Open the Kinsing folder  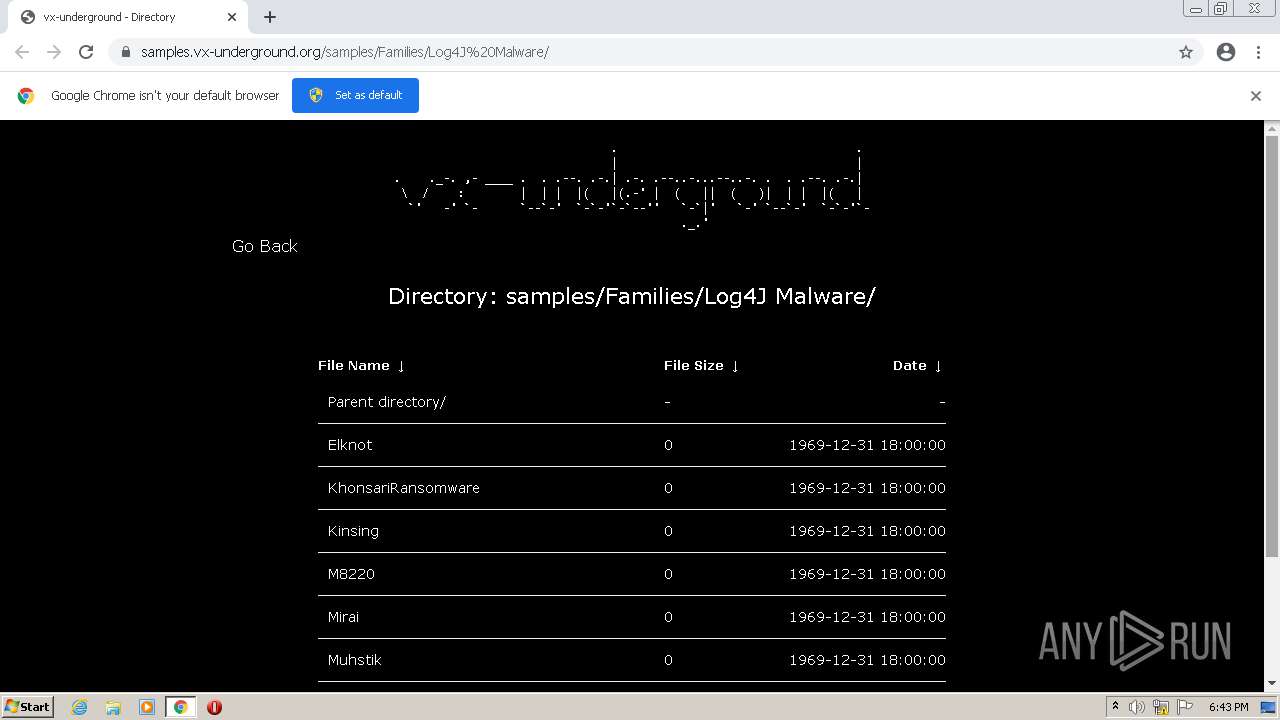point(353,531)
